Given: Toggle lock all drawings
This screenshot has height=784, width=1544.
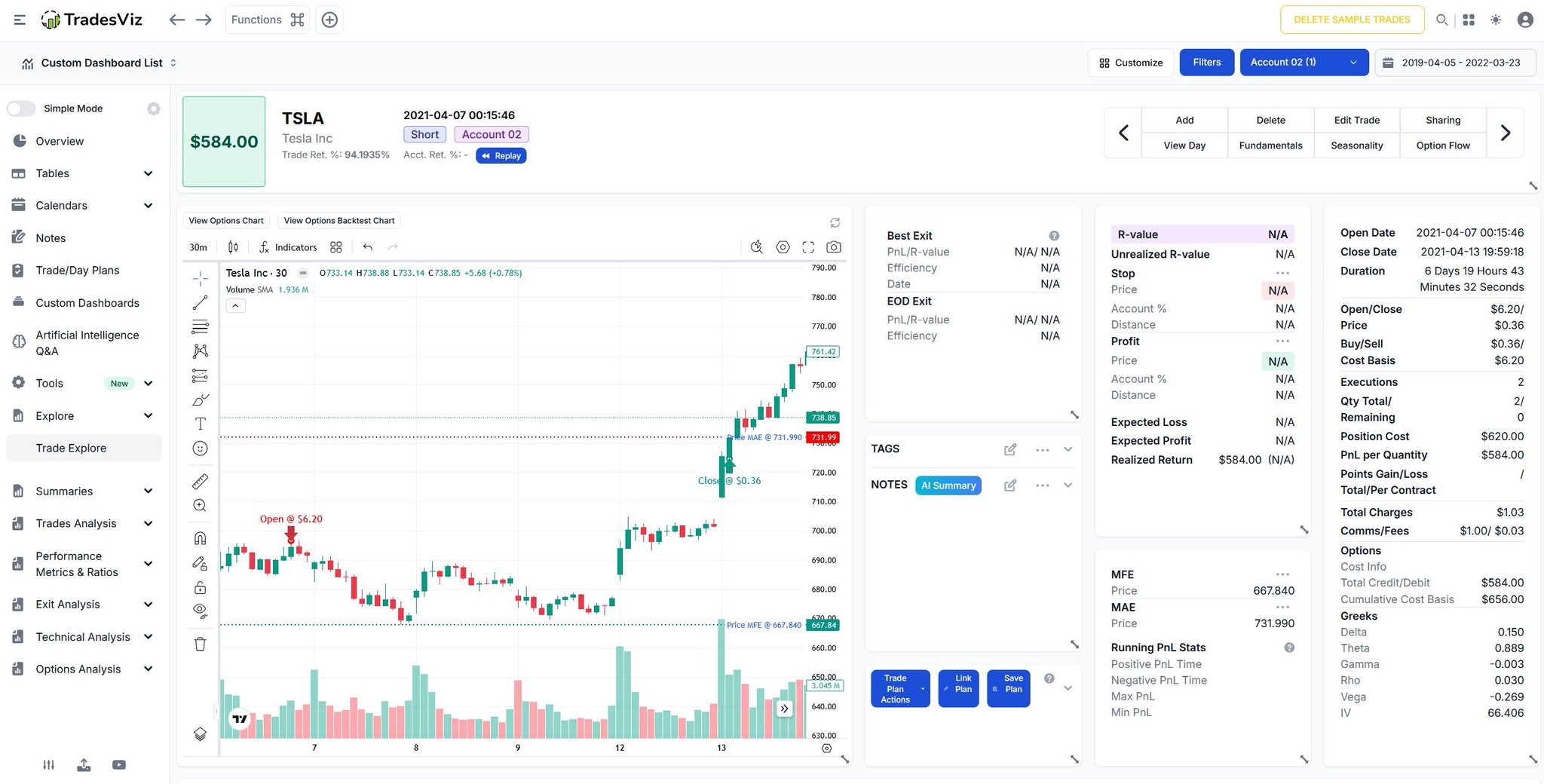Looking at the screenshot, I should click(200, 586).
